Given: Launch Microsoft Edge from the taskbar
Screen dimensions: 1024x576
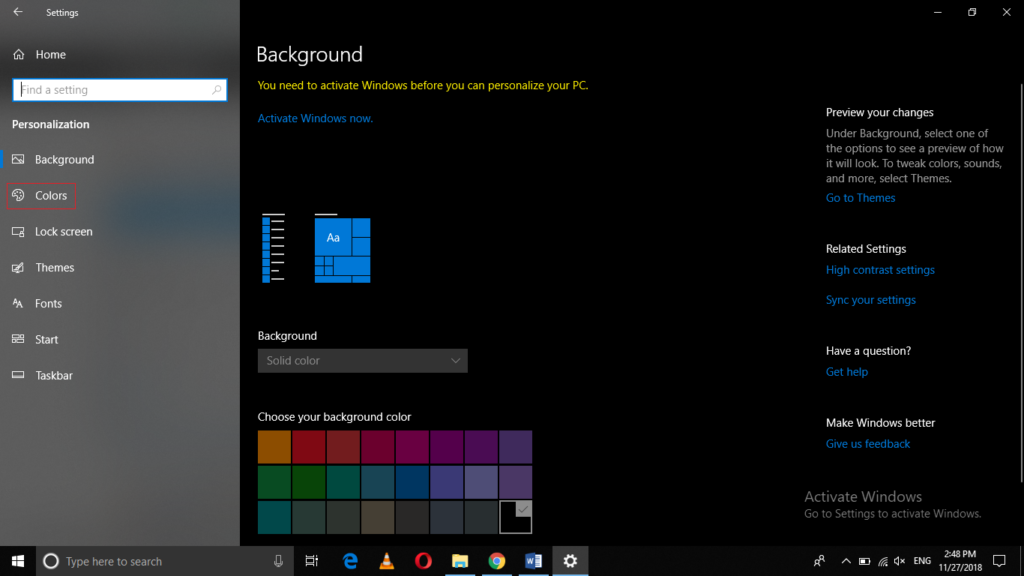Looking at the screenshot, I should tap(350, 561).
